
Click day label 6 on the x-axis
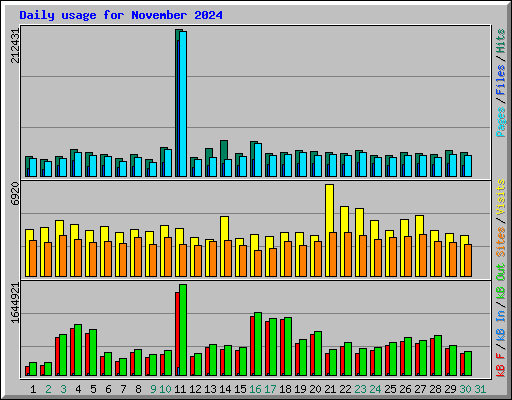pos(108,389)
